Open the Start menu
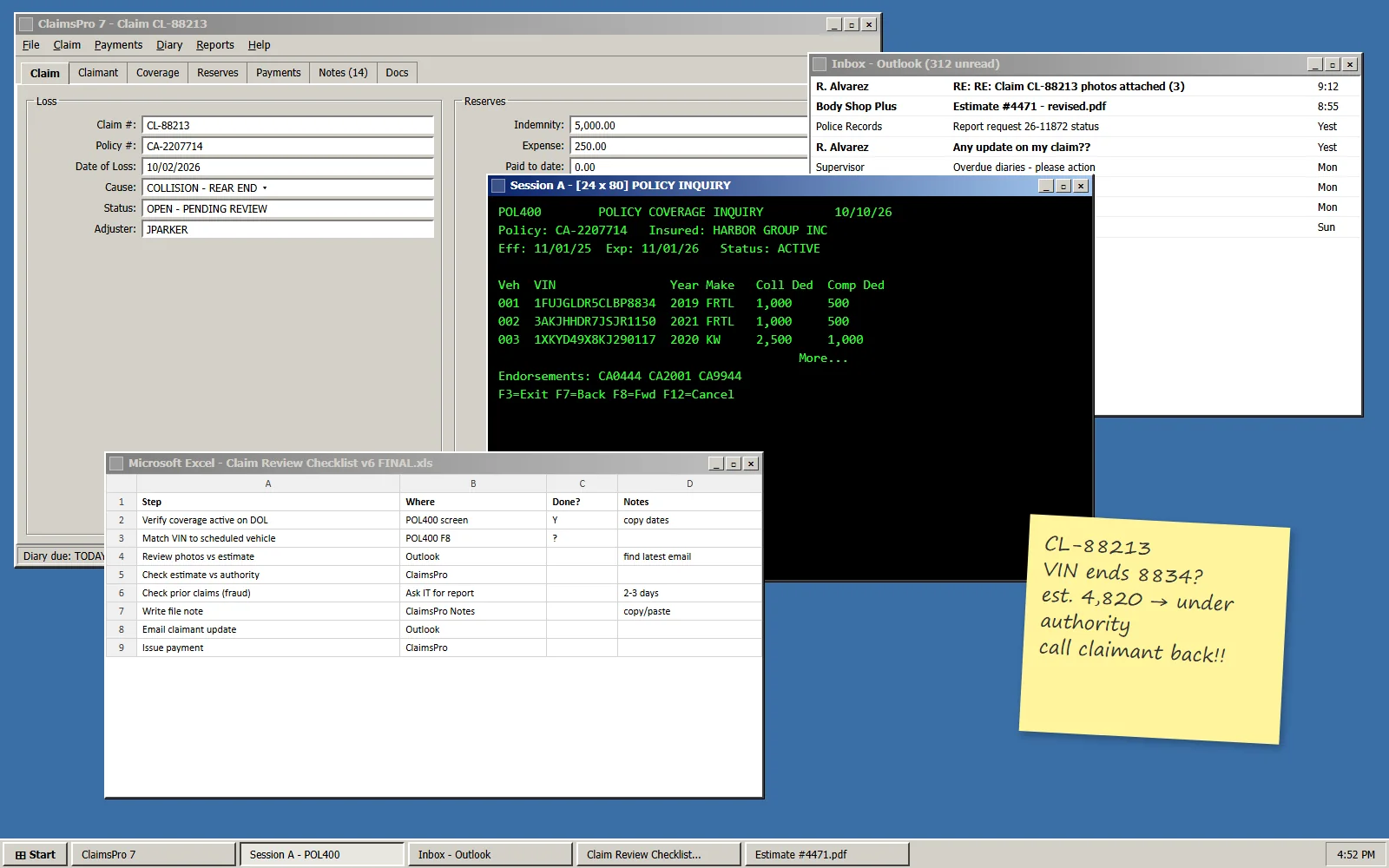Viewport: 1389px width, 868px height. tap(35, 854)
